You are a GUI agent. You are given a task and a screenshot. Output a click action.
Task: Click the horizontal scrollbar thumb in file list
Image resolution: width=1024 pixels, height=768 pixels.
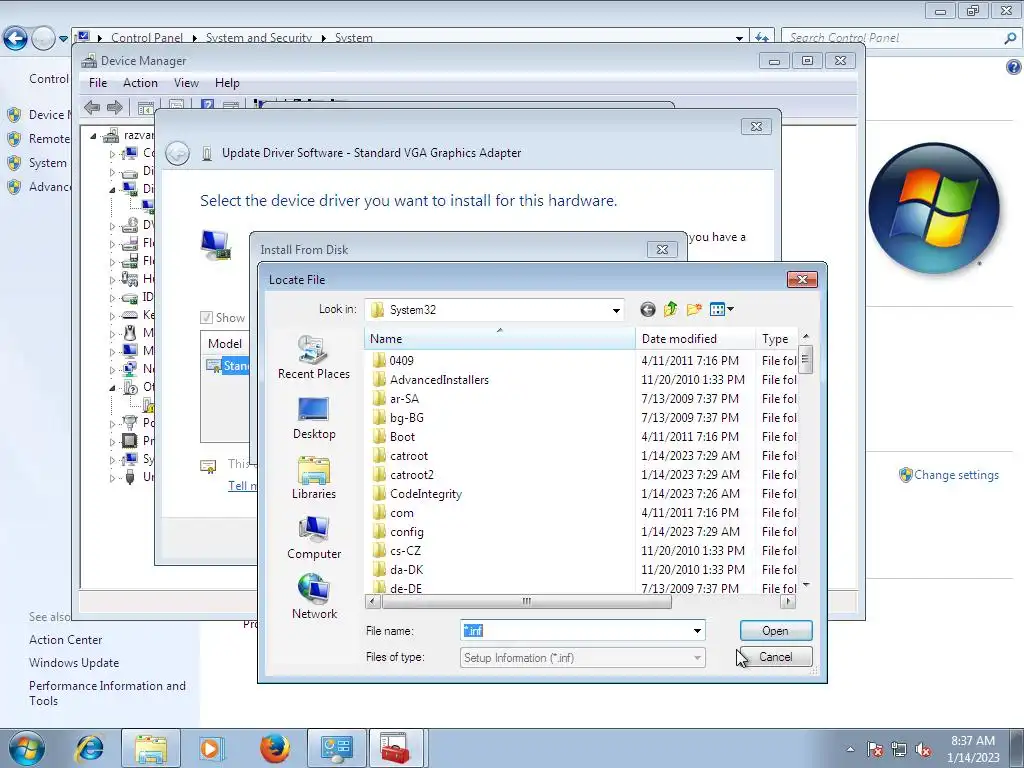coord(526,601)
